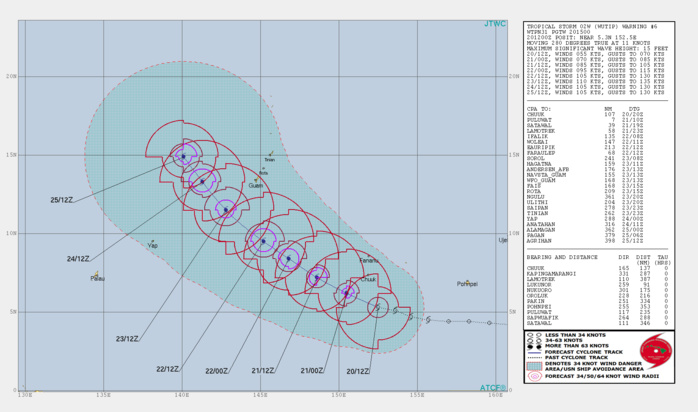Click the Yap island marker
698x412 pixels.
[152, 241]
